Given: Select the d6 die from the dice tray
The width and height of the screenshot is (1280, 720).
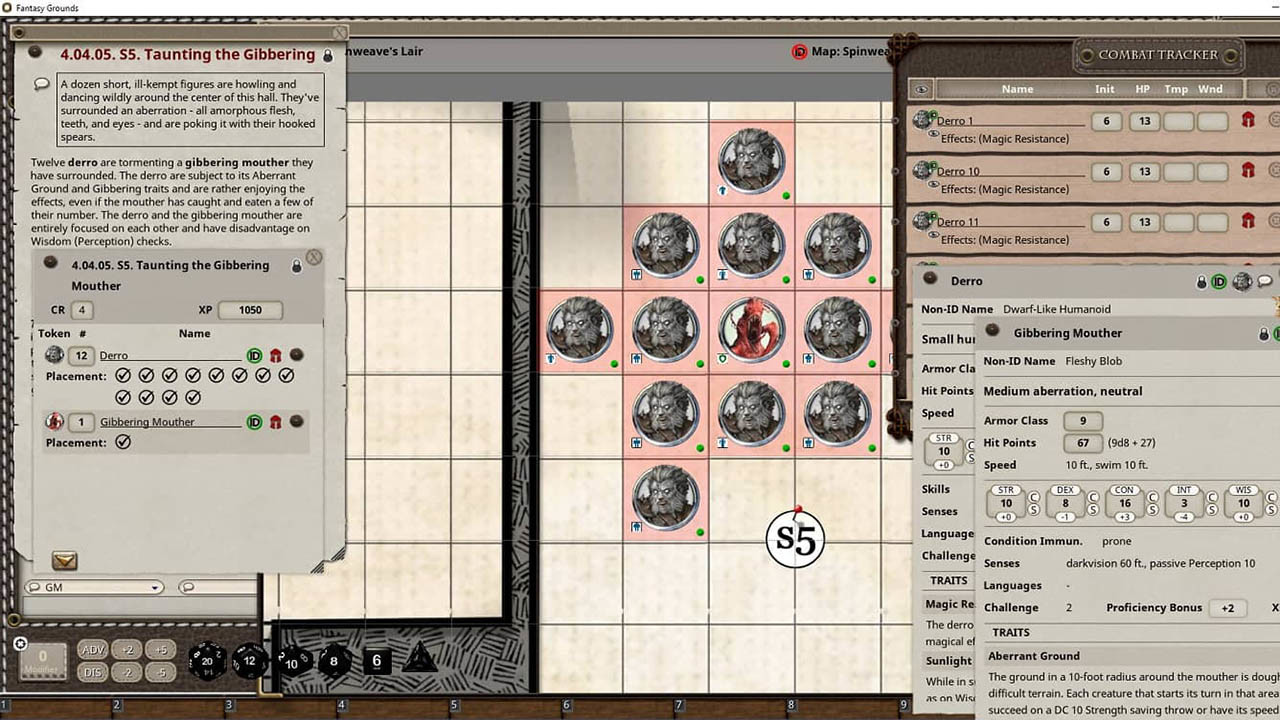Looking at the screenshot, I should click(377, 661).
